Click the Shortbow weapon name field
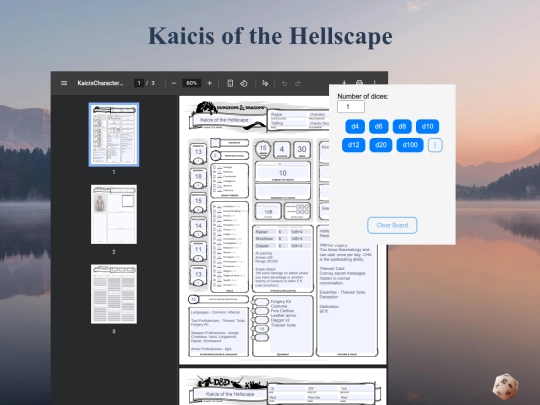Image resolution: width=540 pixels, height=405 pixels. (265, 239)
